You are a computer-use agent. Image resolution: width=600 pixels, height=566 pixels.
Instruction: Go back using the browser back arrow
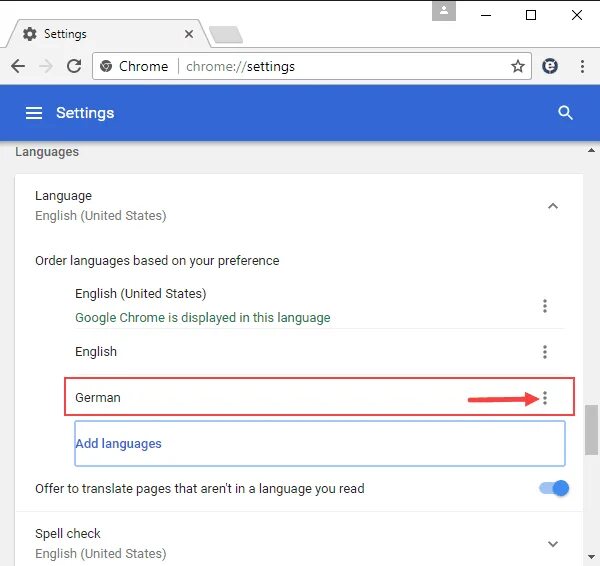click(18, 66)
